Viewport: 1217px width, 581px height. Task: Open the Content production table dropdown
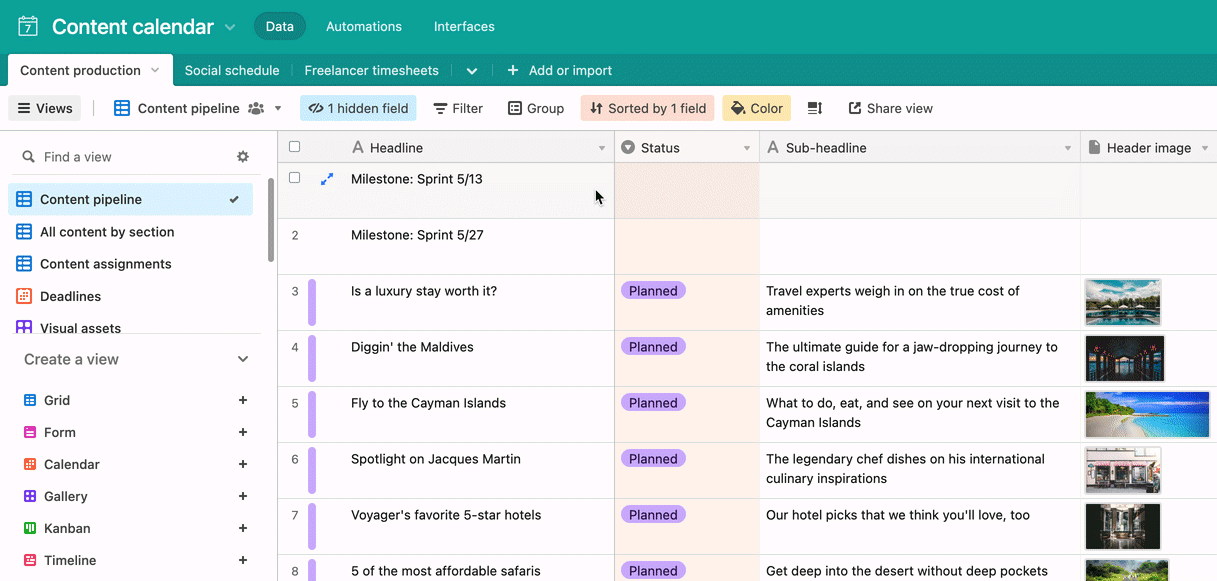coord(155,70)
